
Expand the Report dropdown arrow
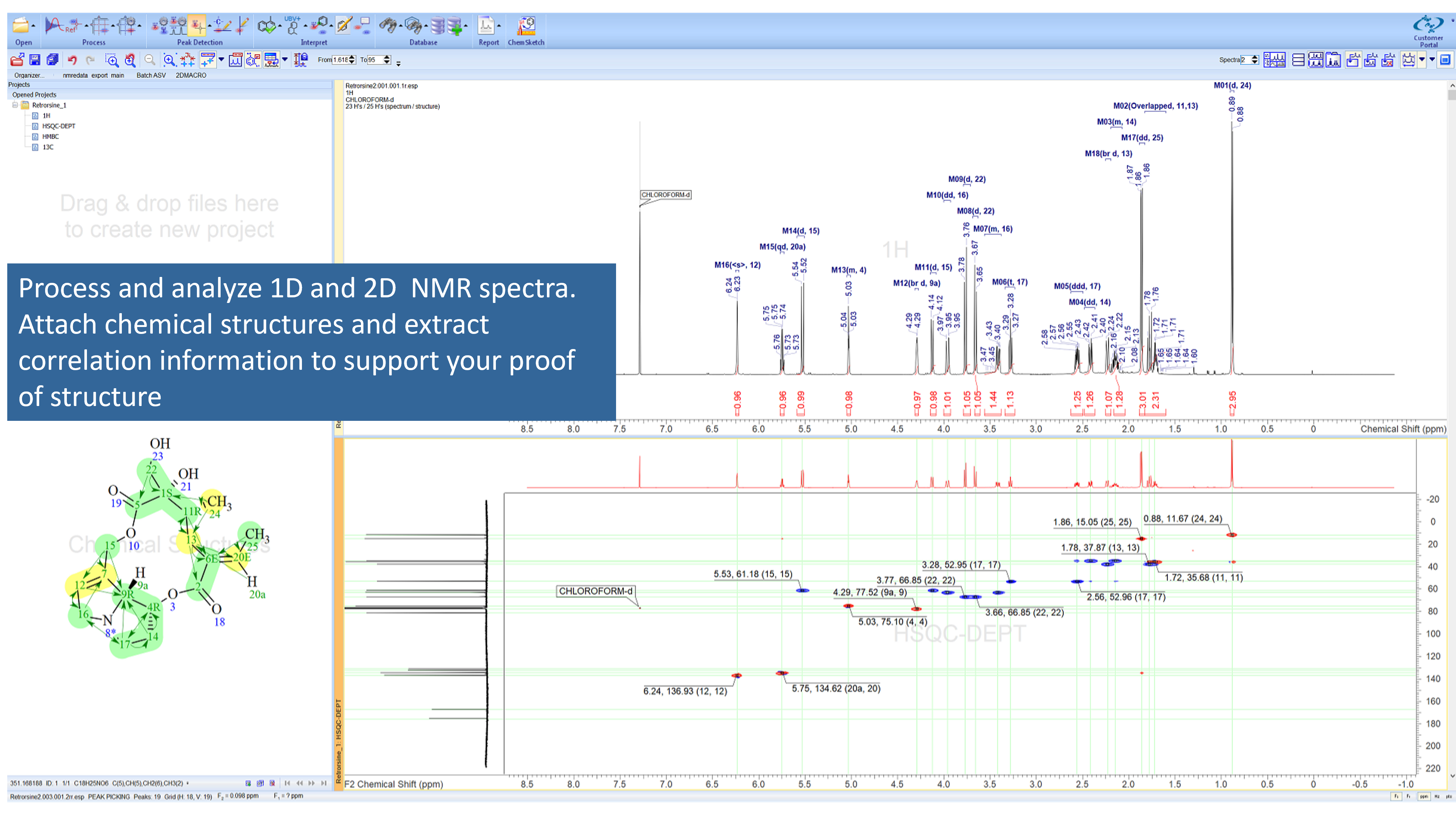coord(499,26)
